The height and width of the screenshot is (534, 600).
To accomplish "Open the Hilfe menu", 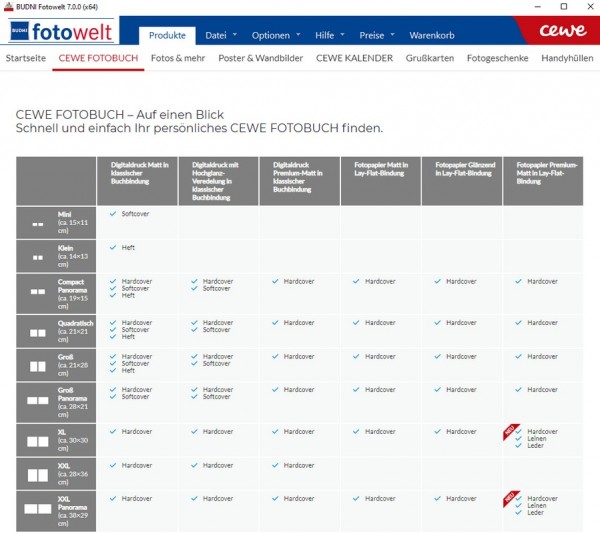I will tap(329, 35).
